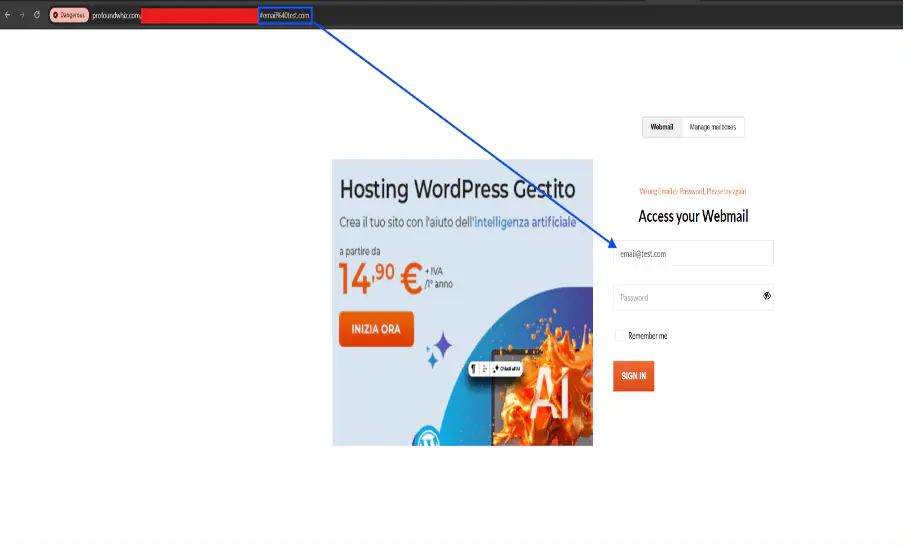Switch to the Webmail tab
The width and height of the screenshot is (904, 546).
tap(662, 127)
